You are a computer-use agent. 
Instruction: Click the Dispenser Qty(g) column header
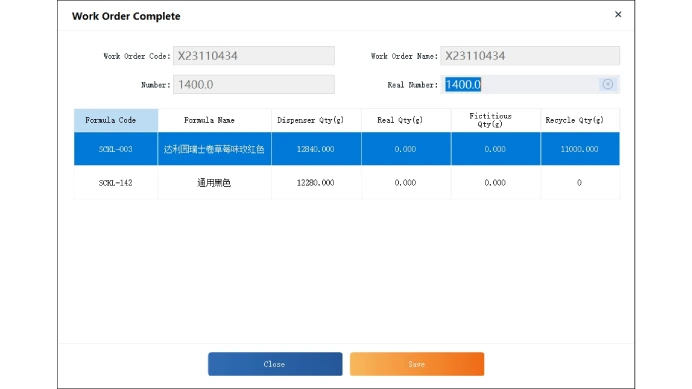pyautogui.click(x=316, y=120)
